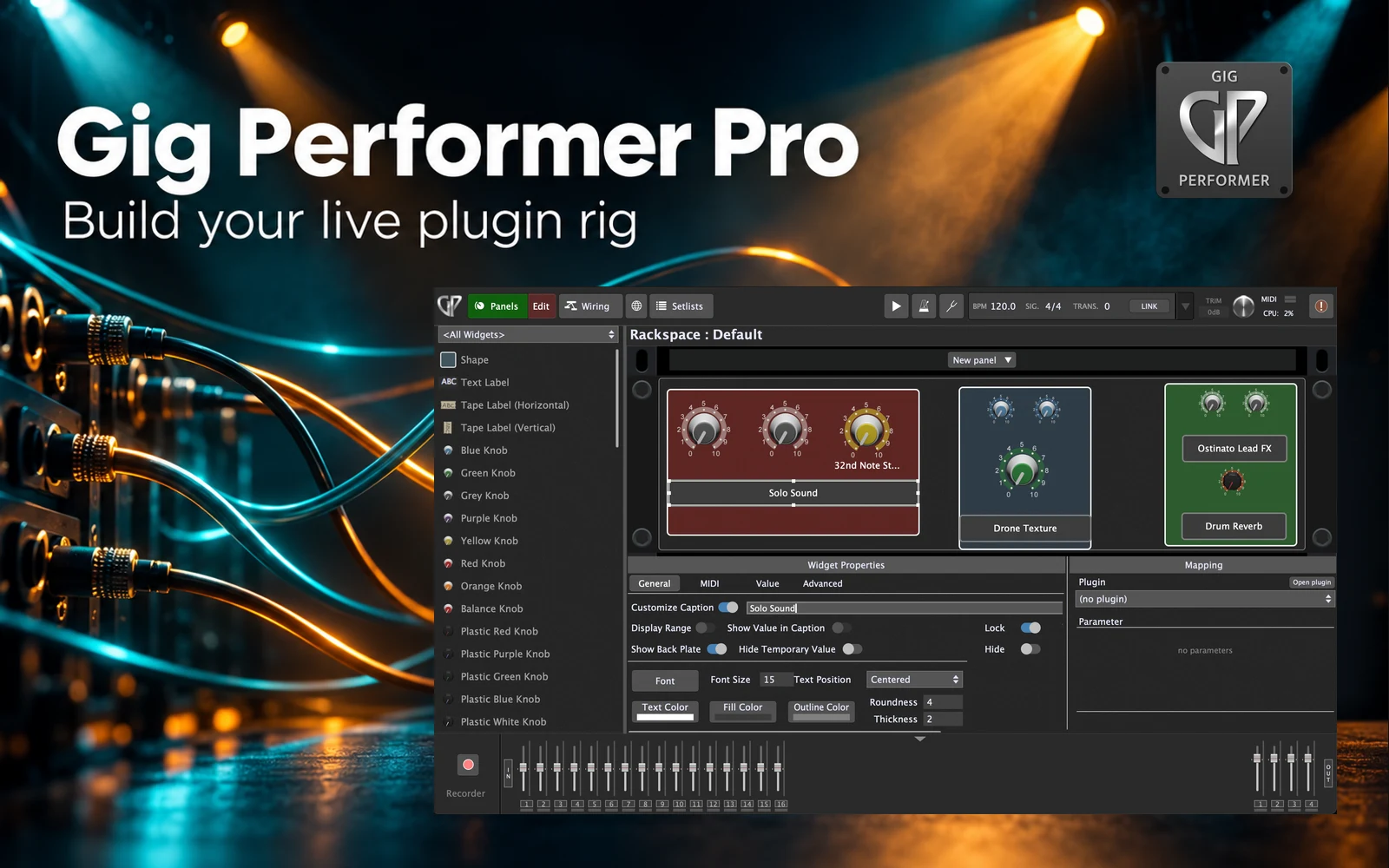This screenshot has width=1389, height=868.
Task: Toggle Customize Caption switch
Action: [x=728, y=608]
